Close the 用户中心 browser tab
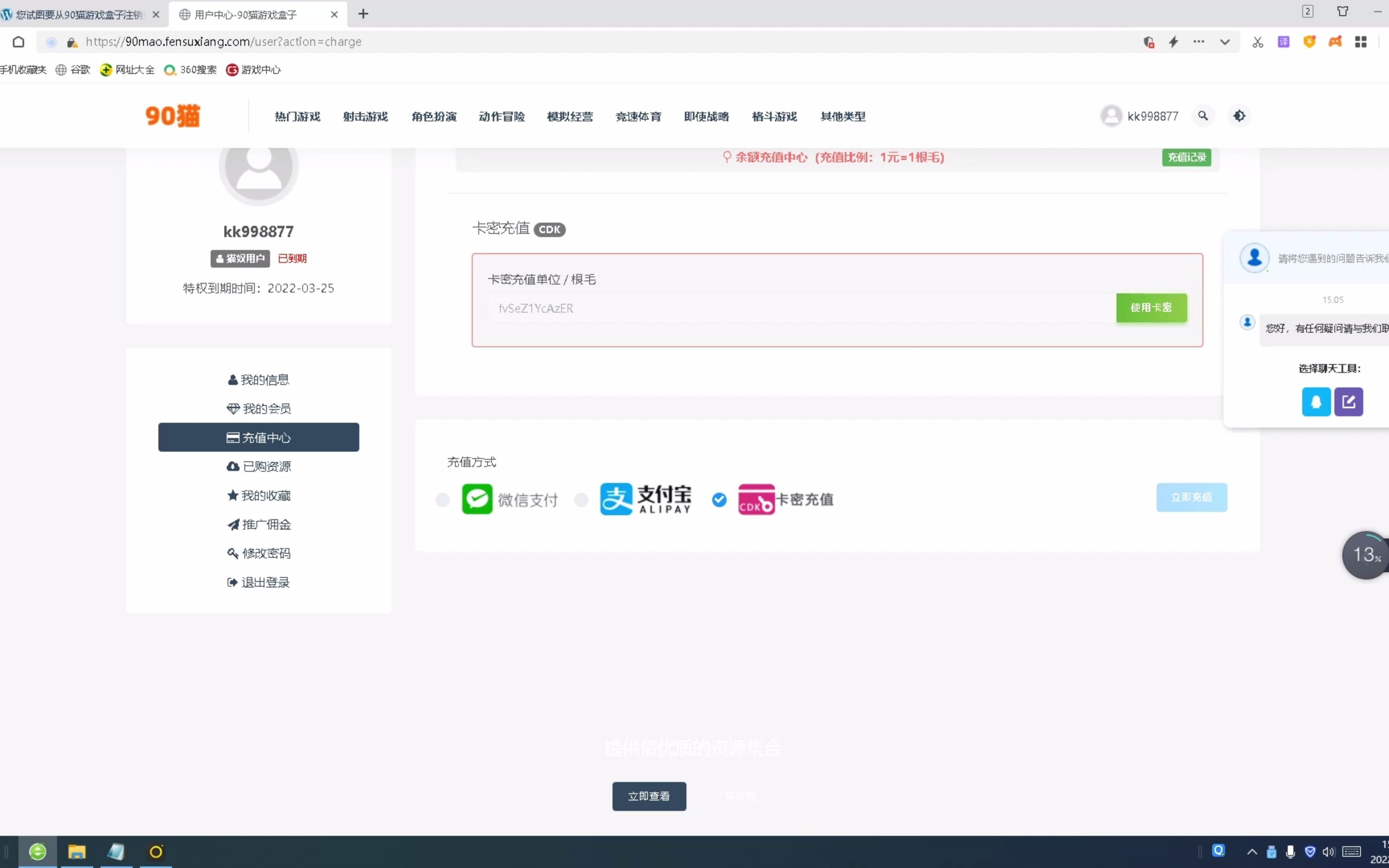The height and width of the screenshot is (868, 1389). pos(334,14)
